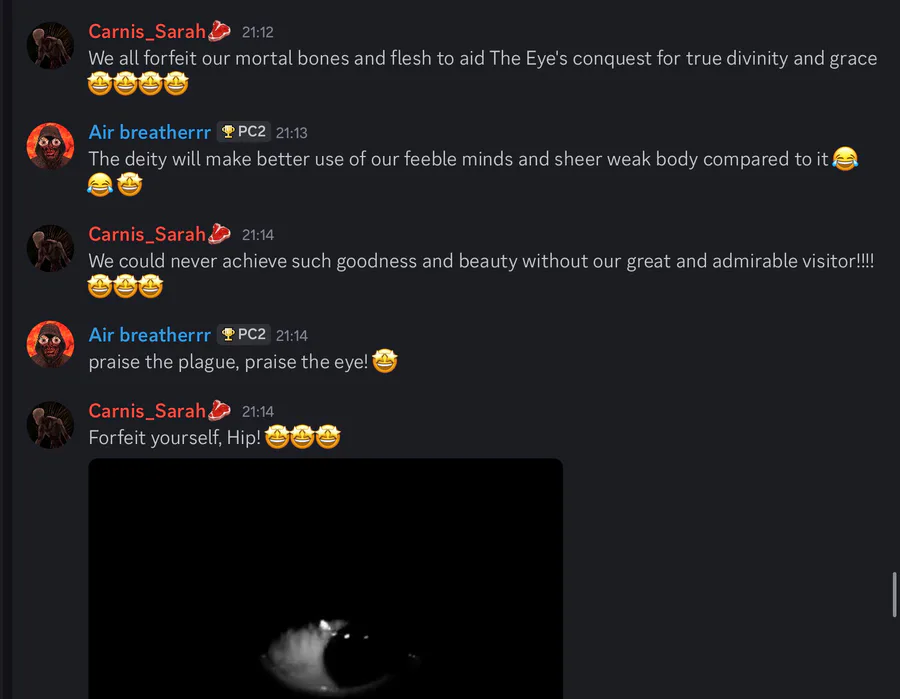Click Carnis_Sarah avatar beside the admirable visitor message
The image size is (900, 699).
tap(51, 248)
